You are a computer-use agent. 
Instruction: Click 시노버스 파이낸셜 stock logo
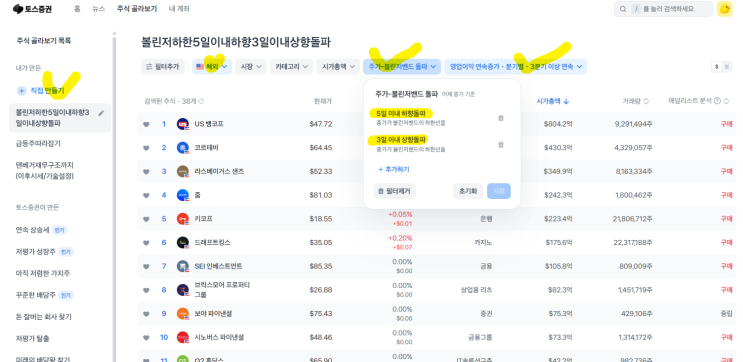183,337
